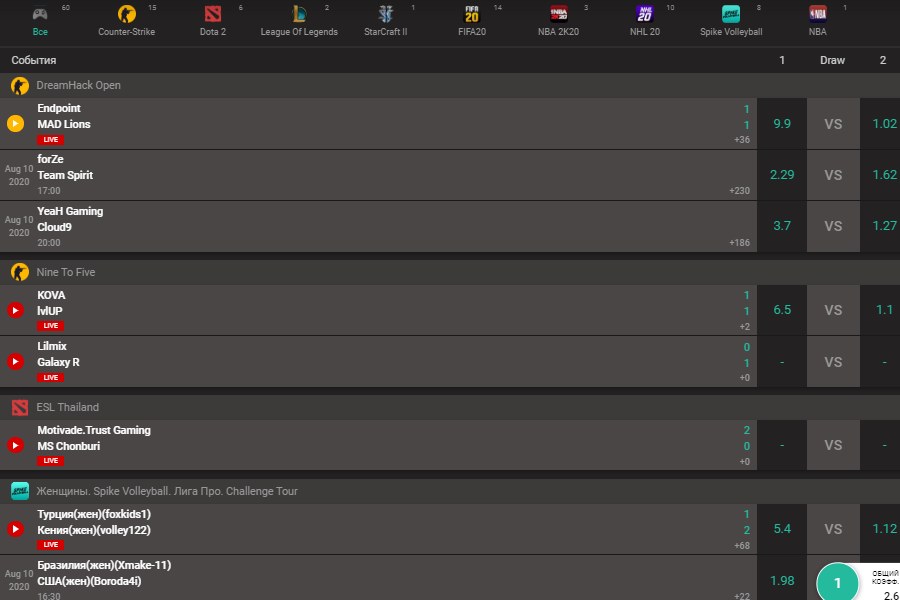This screenshot has width=900, height=600.
Task: Play the Endpoint vs MAD Lions live stream
Action: click(x=15, y=124)
